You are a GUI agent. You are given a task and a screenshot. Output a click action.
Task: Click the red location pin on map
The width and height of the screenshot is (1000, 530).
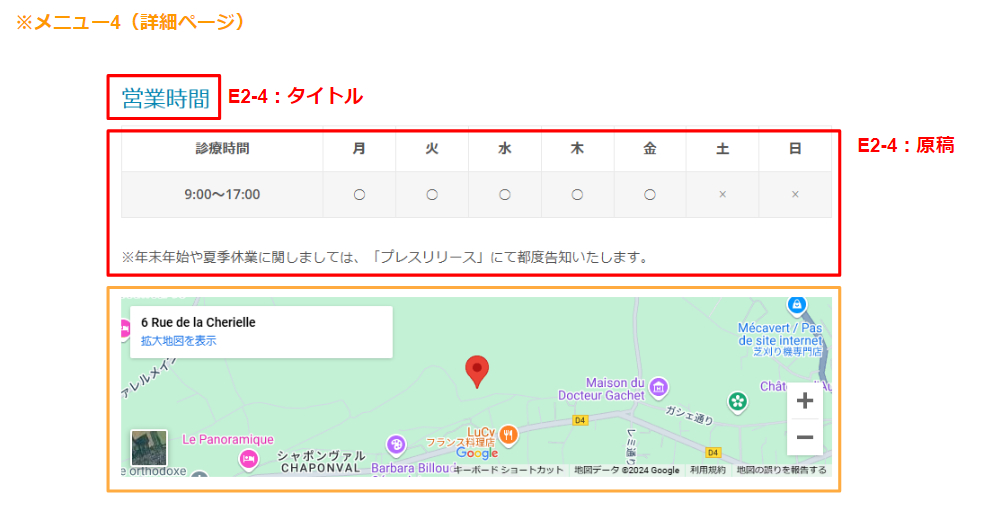(477, 371)
